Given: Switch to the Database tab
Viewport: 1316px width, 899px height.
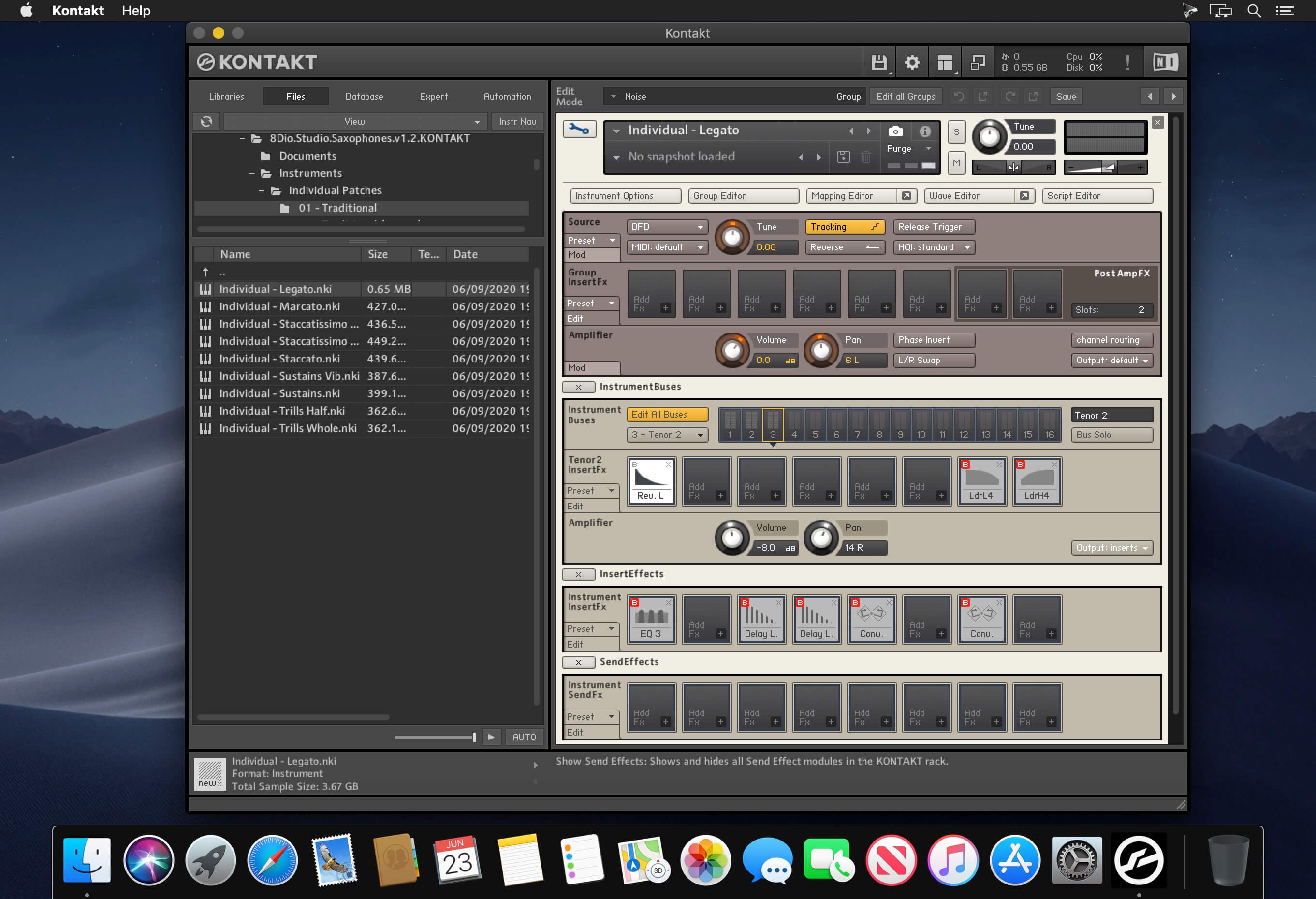Looking at the screenshot, I should pyautogui.click(x=364, y=96).
